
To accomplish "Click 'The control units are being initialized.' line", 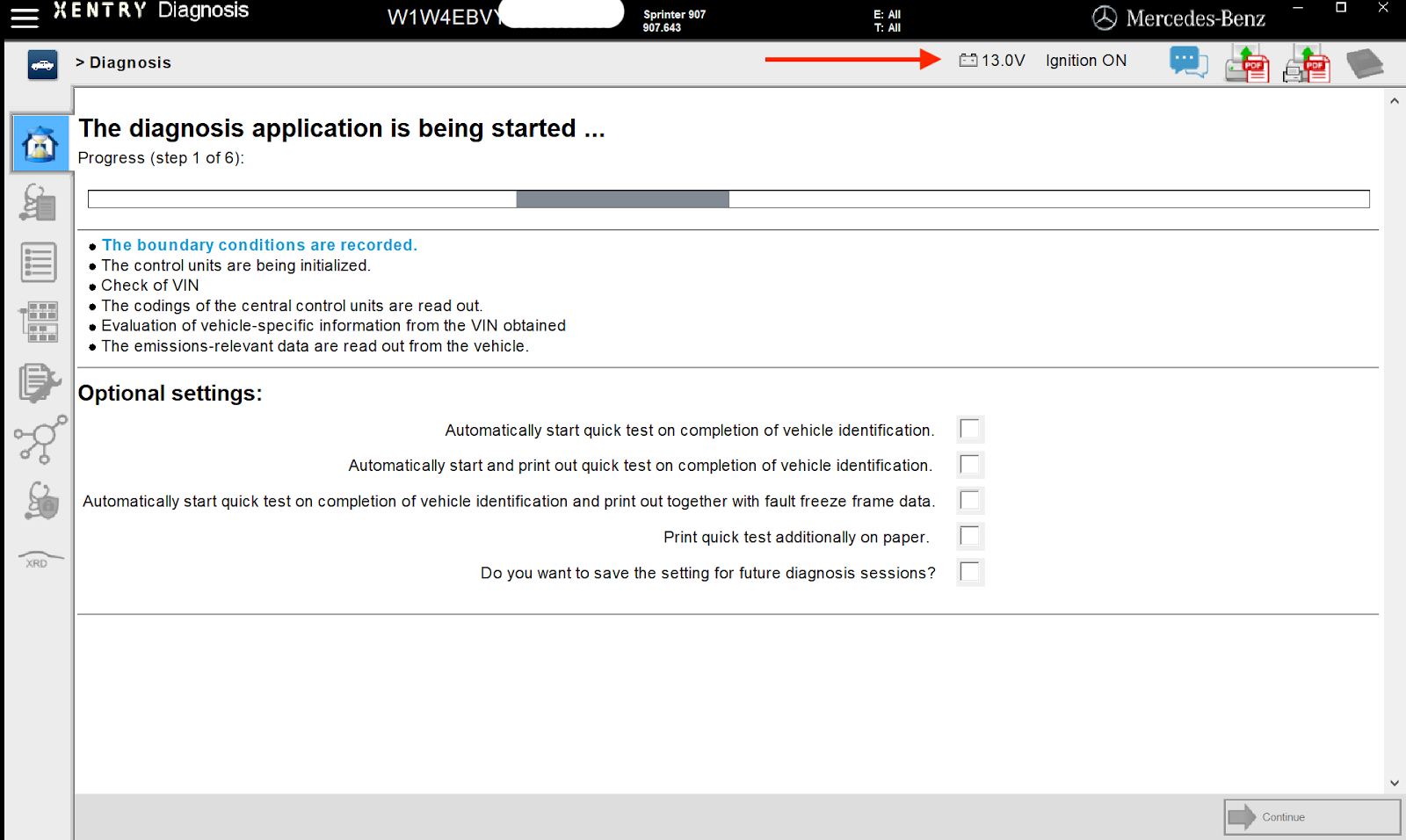I will point(236,265).
